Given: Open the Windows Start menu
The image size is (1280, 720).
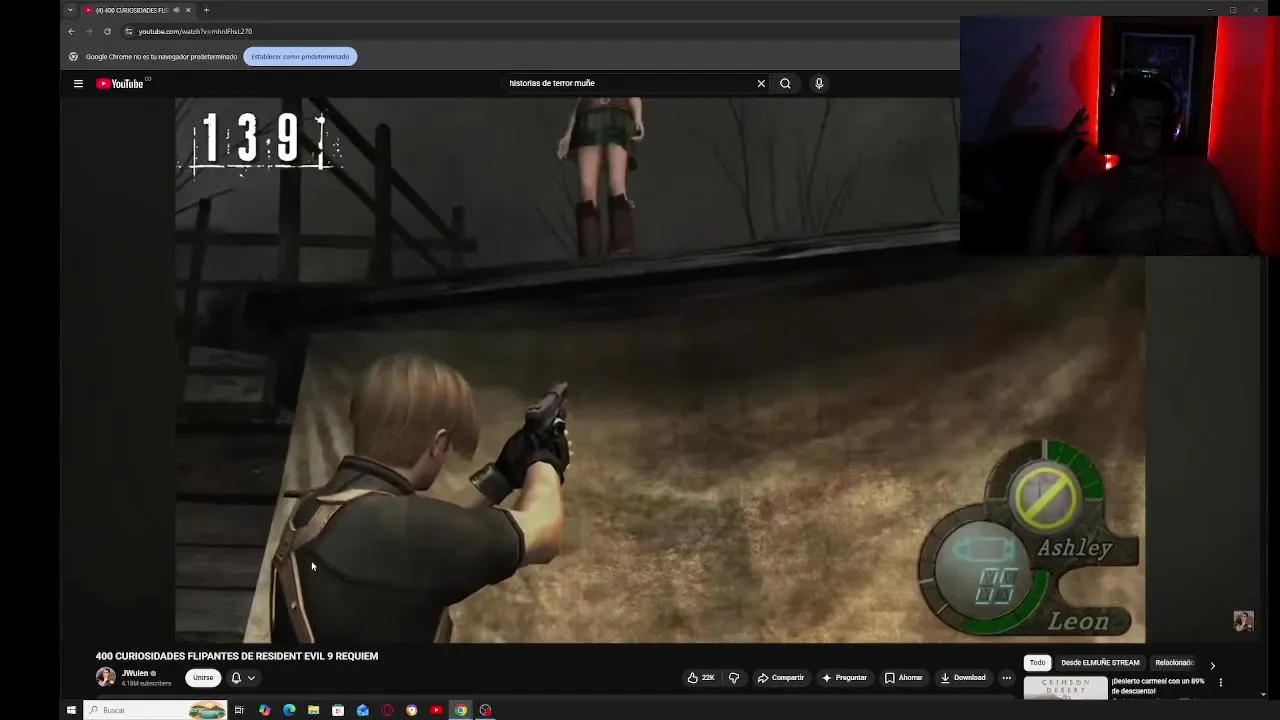Looking at the screenshot, I should tap(71, 710).
